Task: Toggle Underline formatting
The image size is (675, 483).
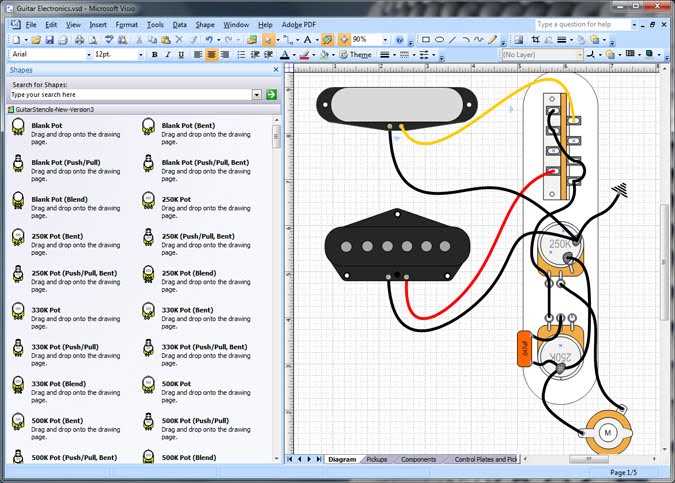Action: pos(181,55)
